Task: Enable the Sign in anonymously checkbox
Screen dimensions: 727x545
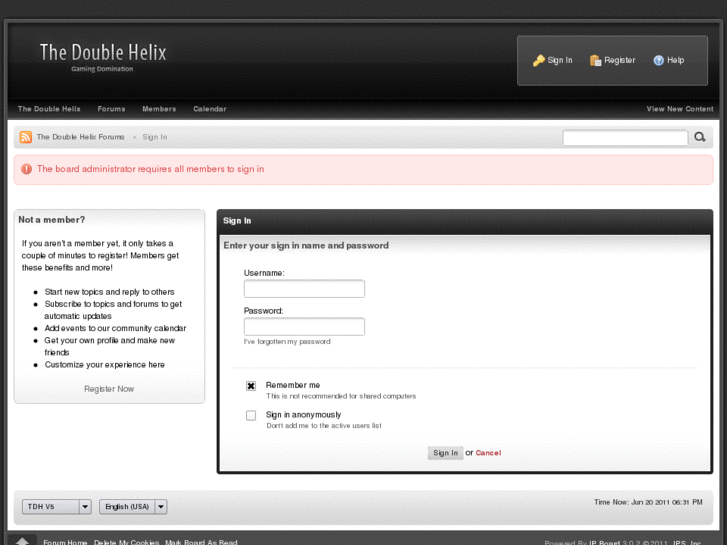Action: (251, 415)
